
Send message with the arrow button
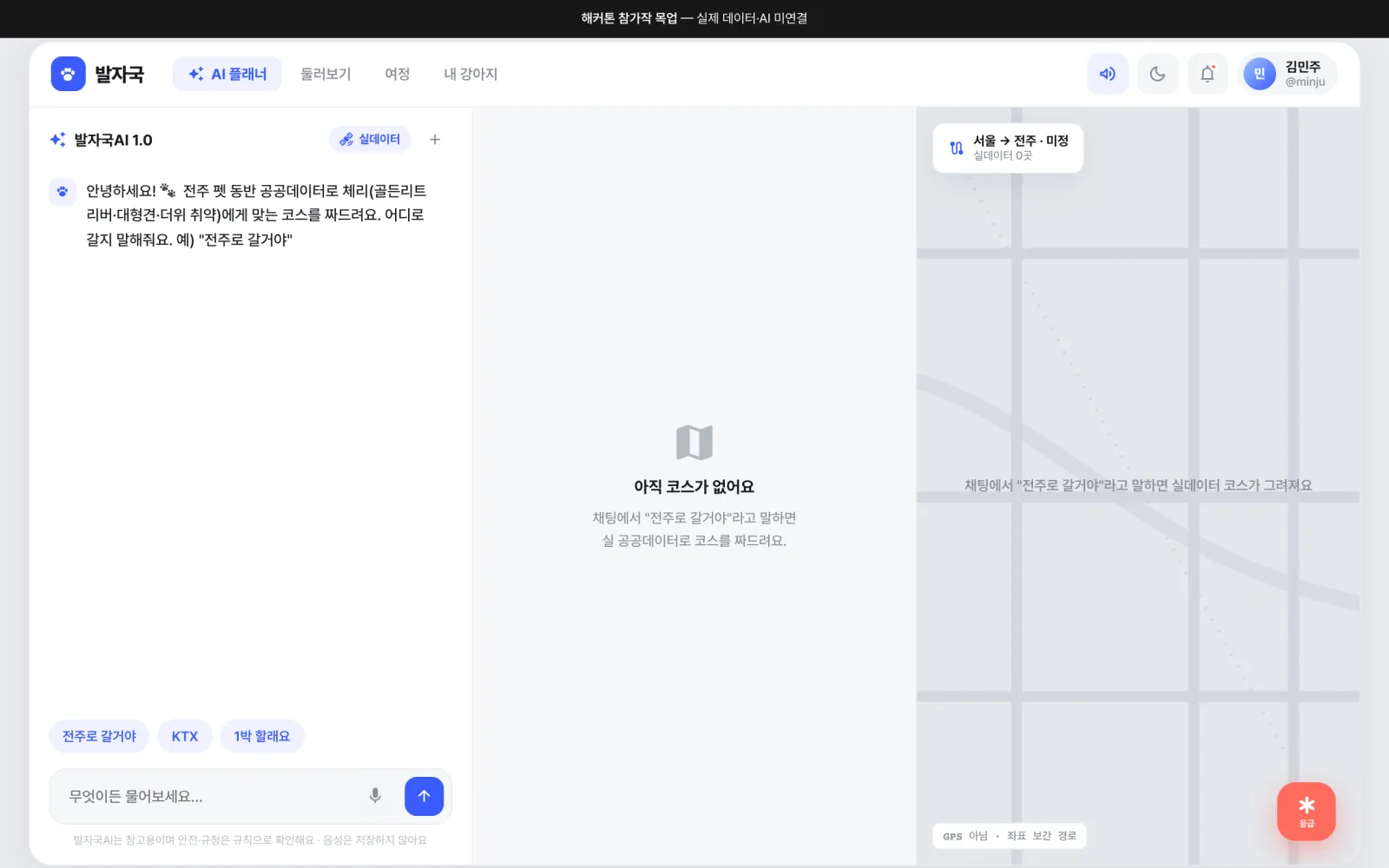[x=424, y=796]
